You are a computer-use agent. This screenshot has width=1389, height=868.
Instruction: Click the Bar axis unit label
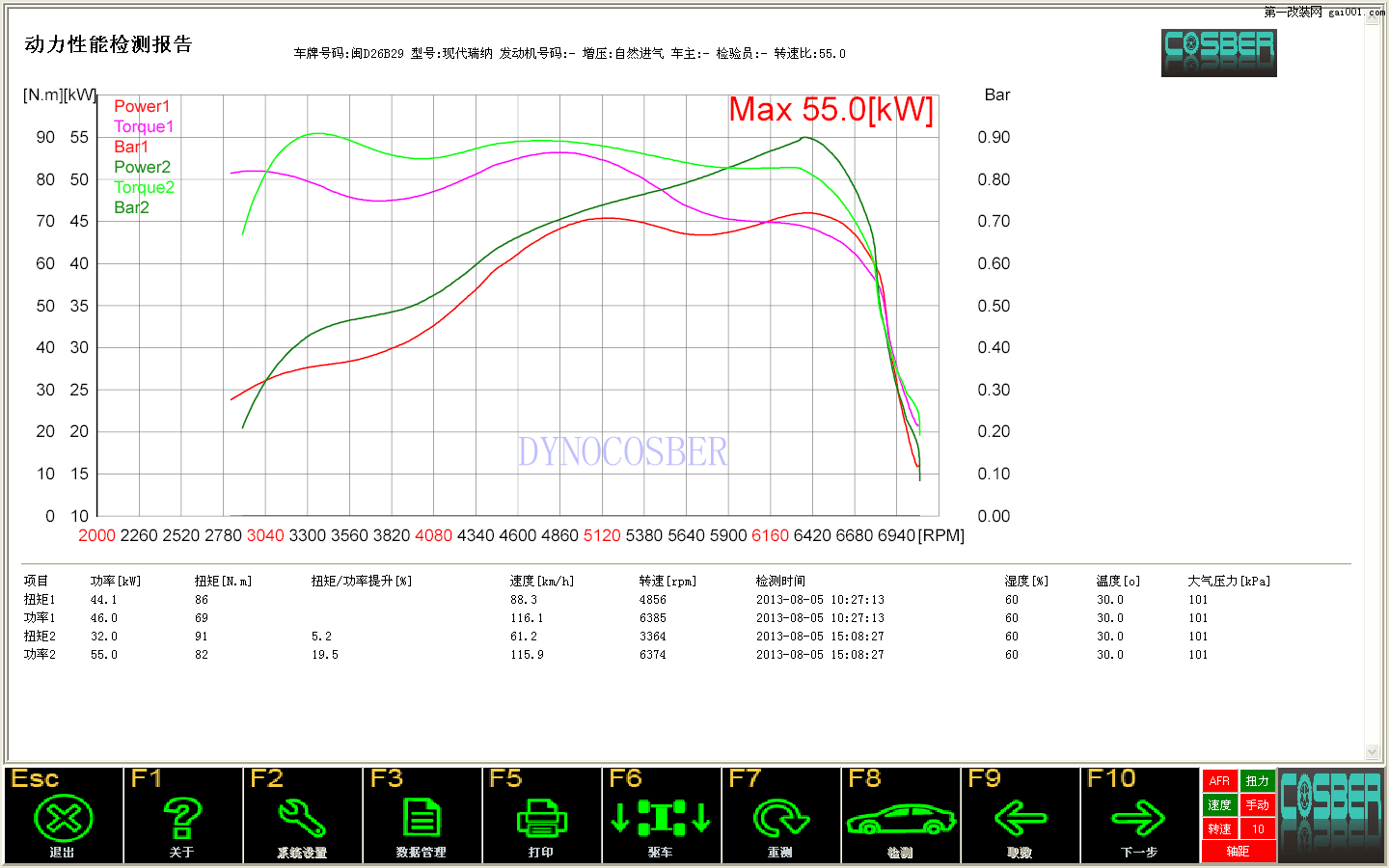[x=997, y=95]
